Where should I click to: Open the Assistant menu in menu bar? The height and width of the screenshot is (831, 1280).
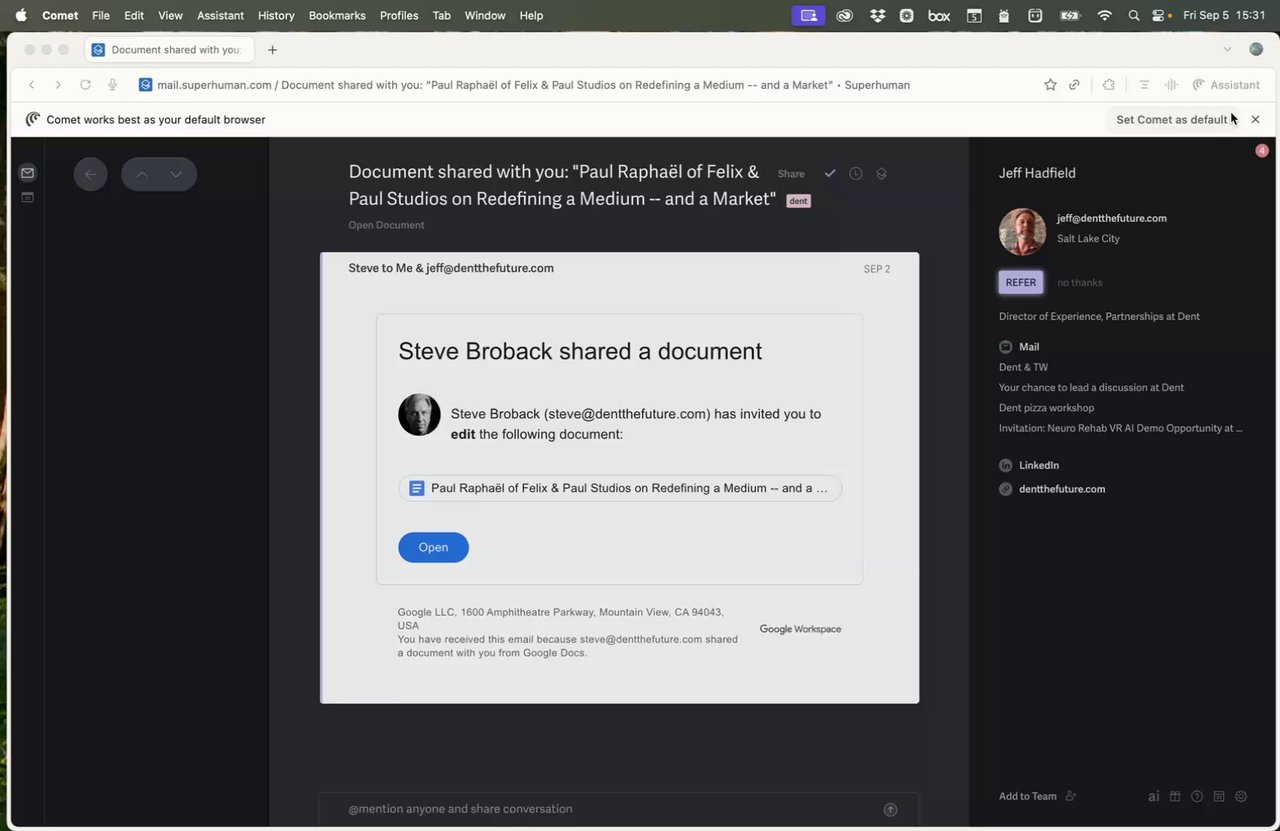coord(220,15)
